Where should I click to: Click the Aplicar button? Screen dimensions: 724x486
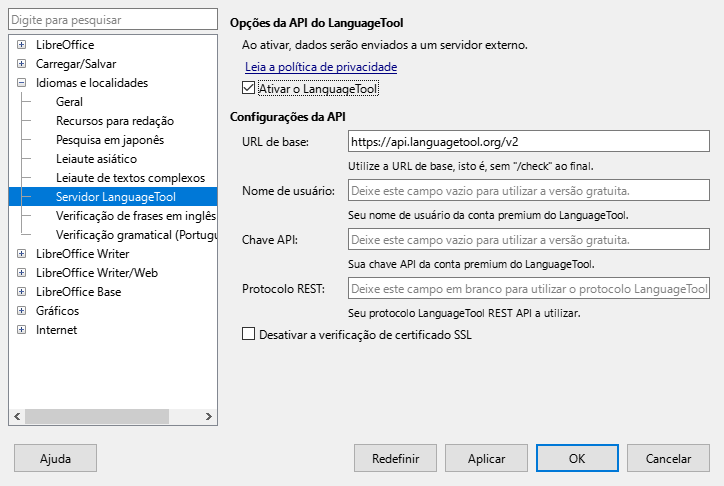486,458
